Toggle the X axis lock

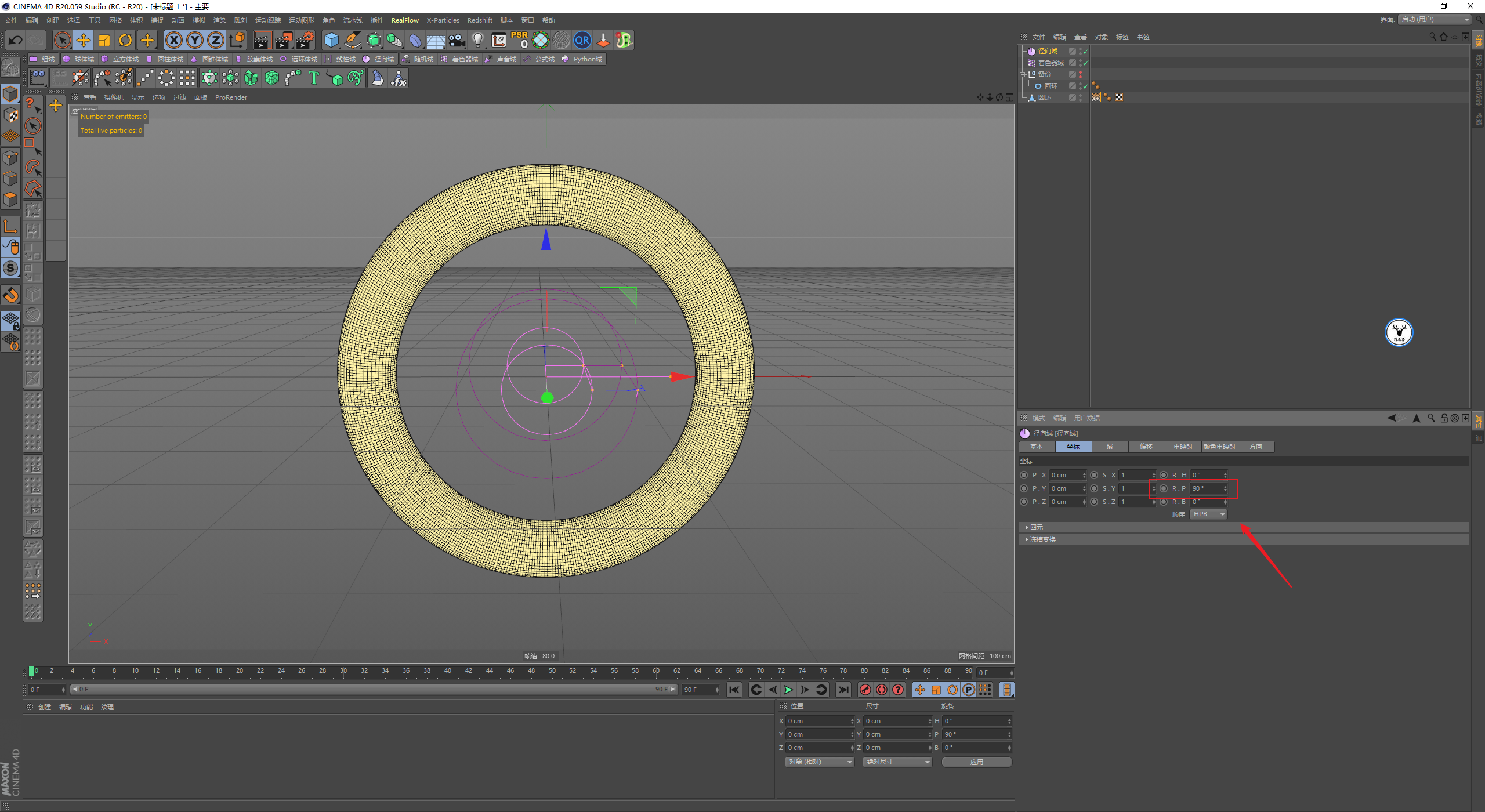click(x=173, y=40)
